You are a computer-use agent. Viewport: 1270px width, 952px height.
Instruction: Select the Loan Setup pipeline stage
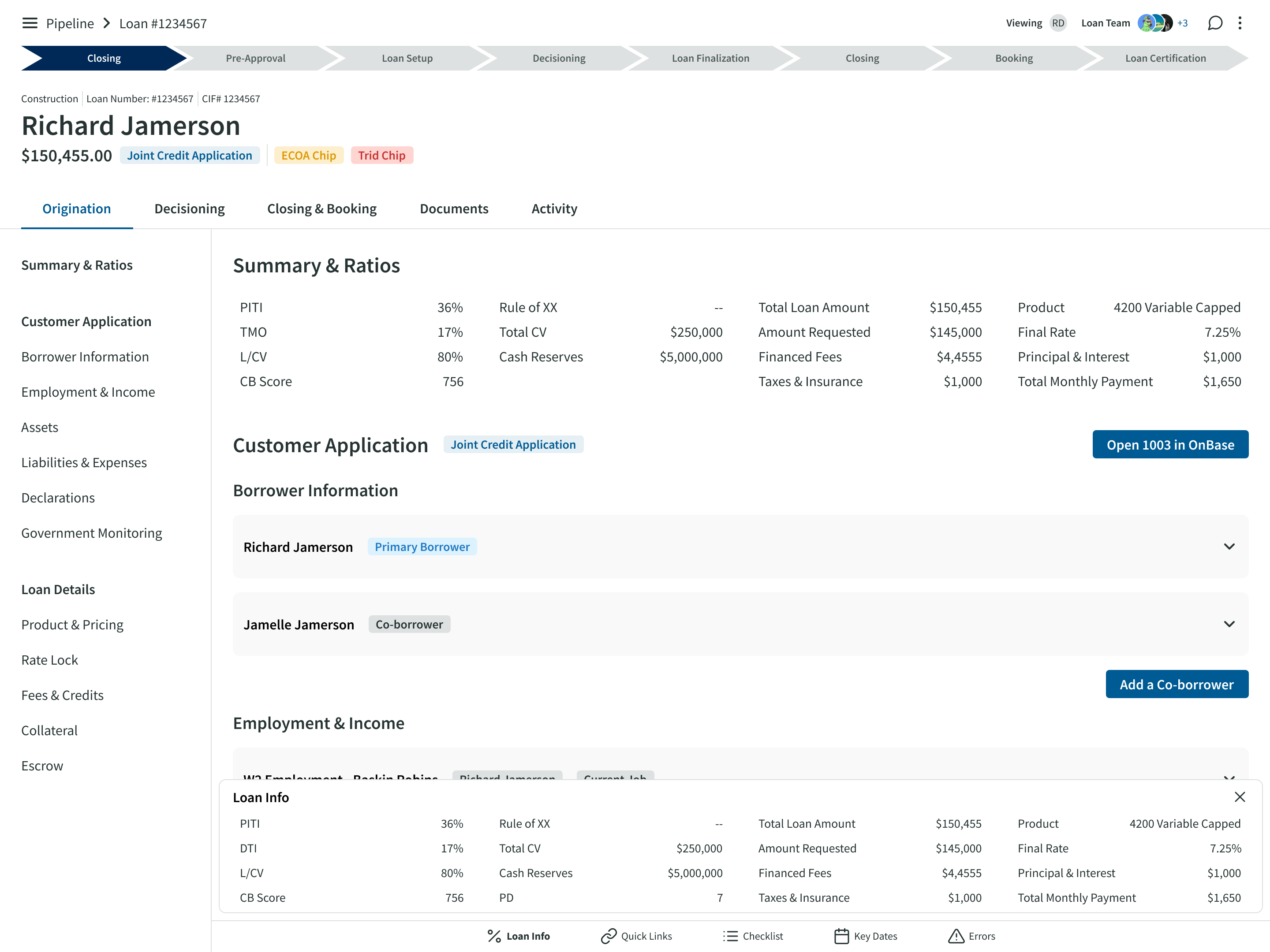407,58
